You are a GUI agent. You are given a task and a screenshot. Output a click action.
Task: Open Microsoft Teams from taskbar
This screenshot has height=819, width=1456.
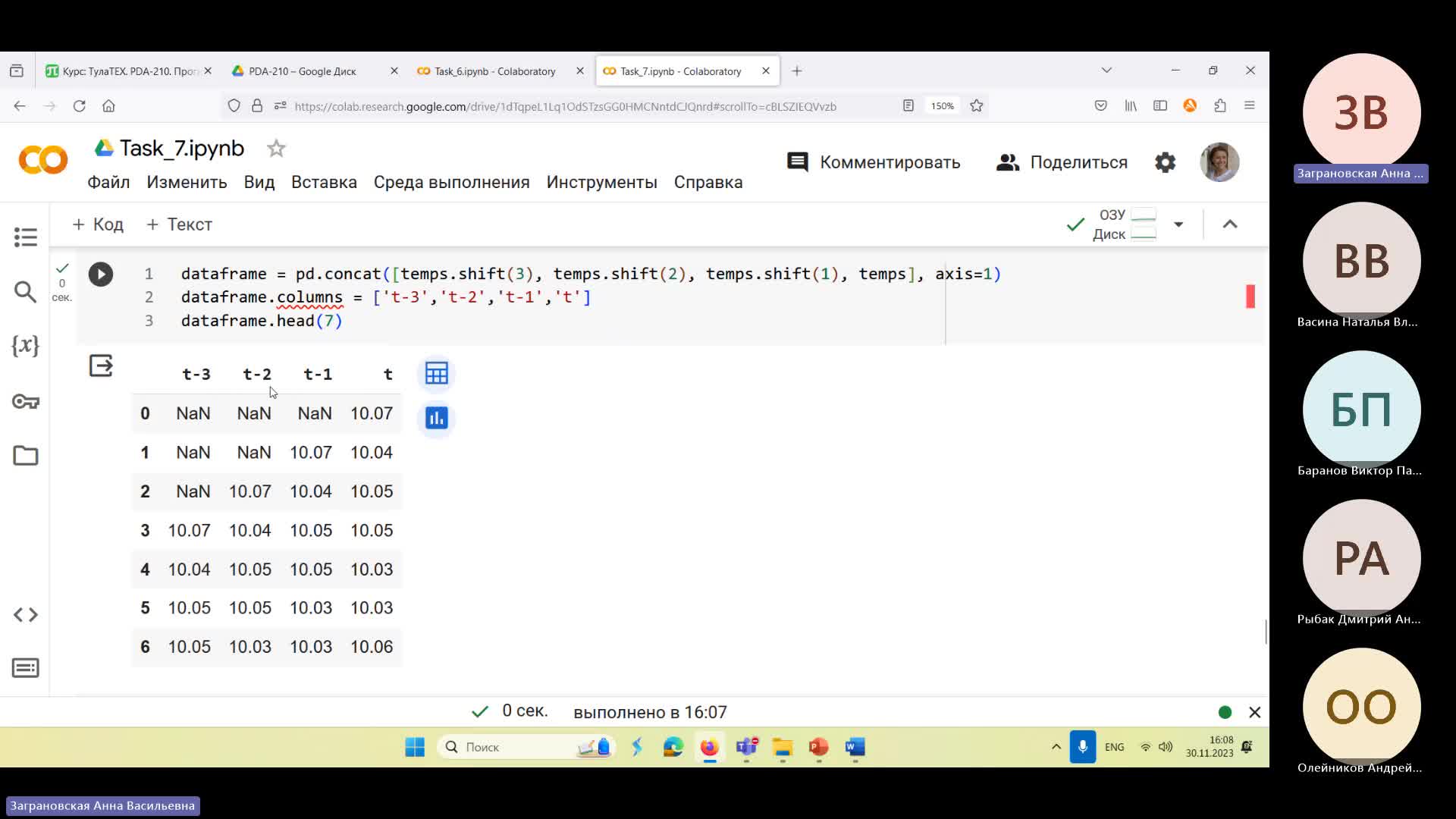(x=746, y=747)
